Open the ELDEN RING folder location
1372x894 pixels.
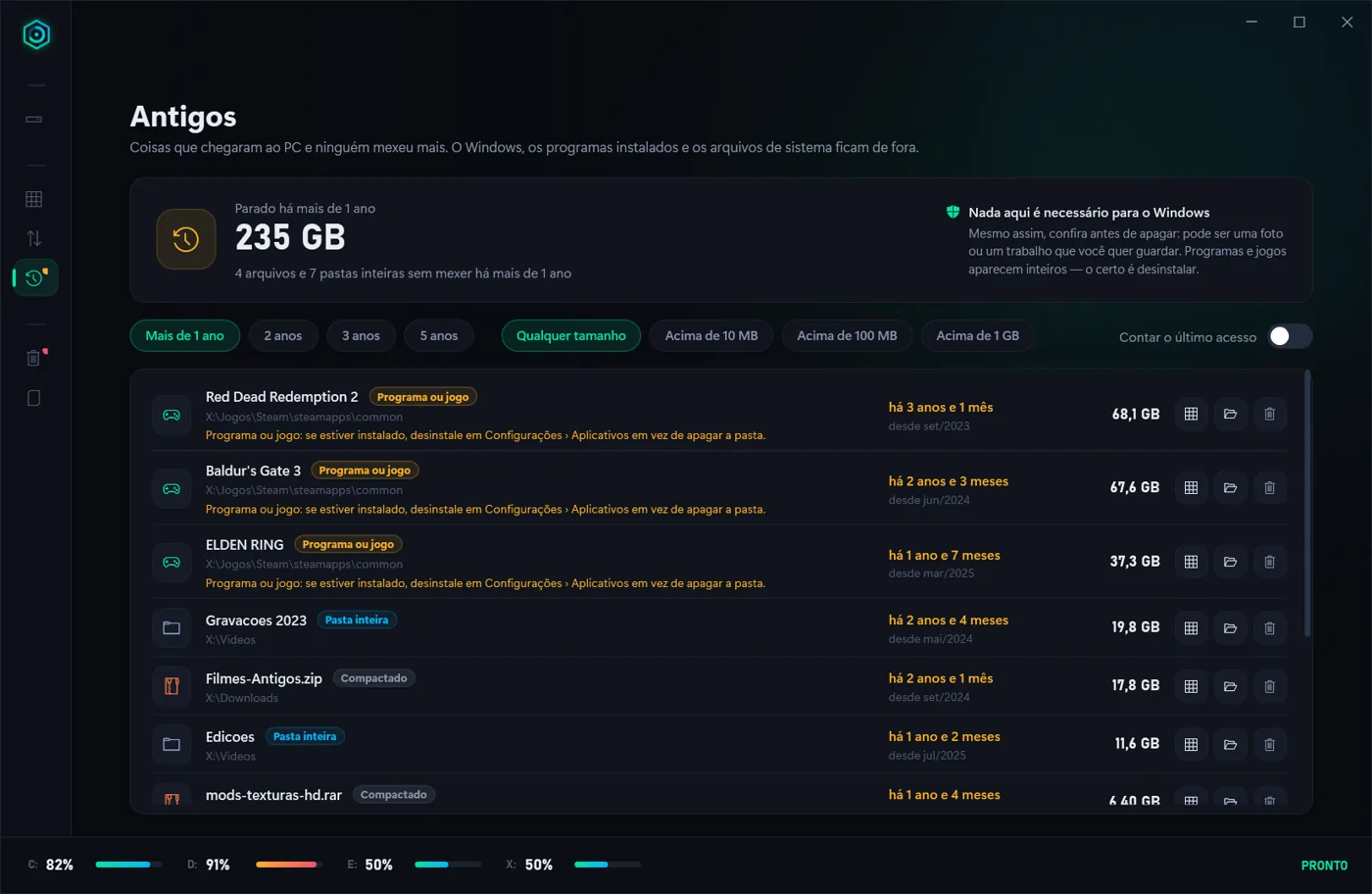click(x=1230, y=562)
